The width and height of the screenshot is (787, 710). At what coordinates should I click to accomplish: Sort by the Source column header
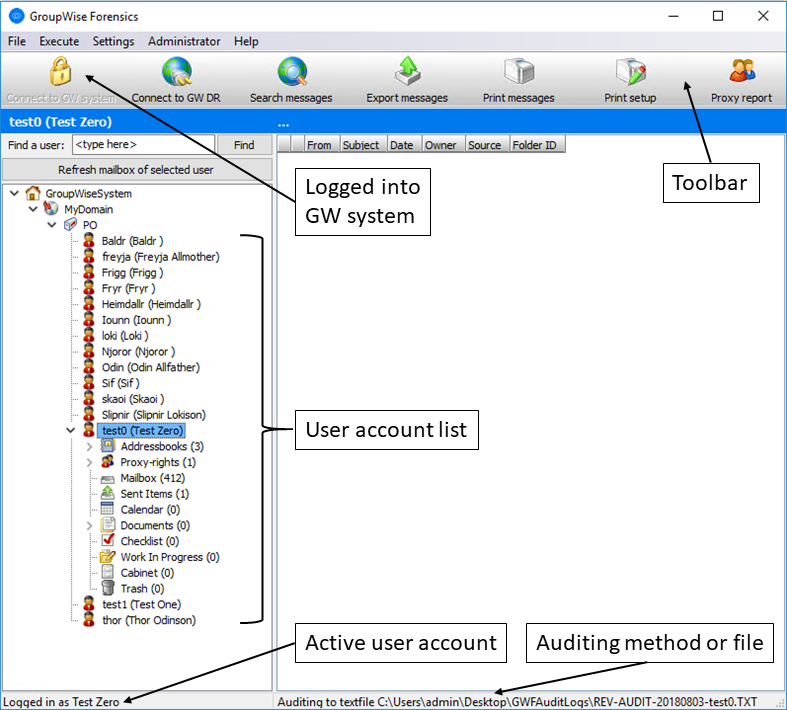485,145
